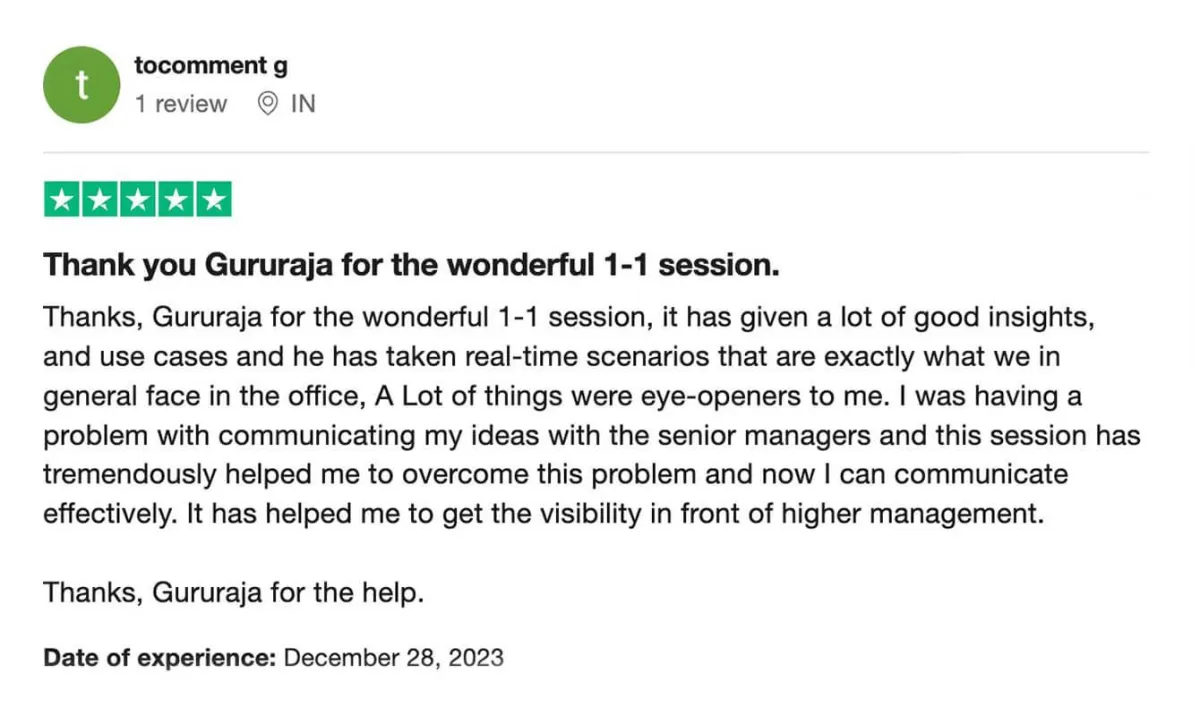1200x707 pixels.
Task: Click the third green rating star
Action: [x=138, y=199]
